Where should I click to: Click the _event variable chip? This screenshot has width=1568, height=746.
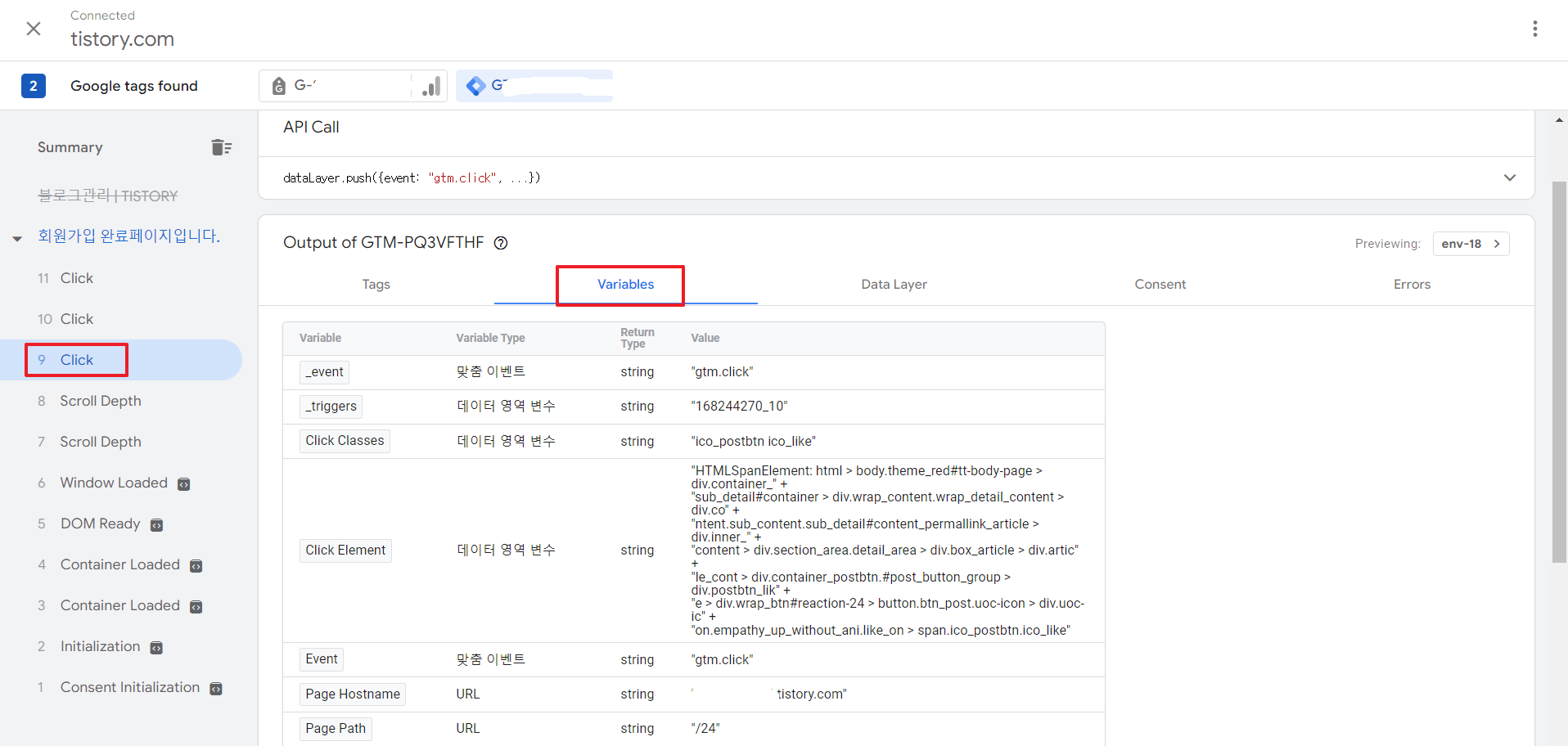click(x=324, y=372)
